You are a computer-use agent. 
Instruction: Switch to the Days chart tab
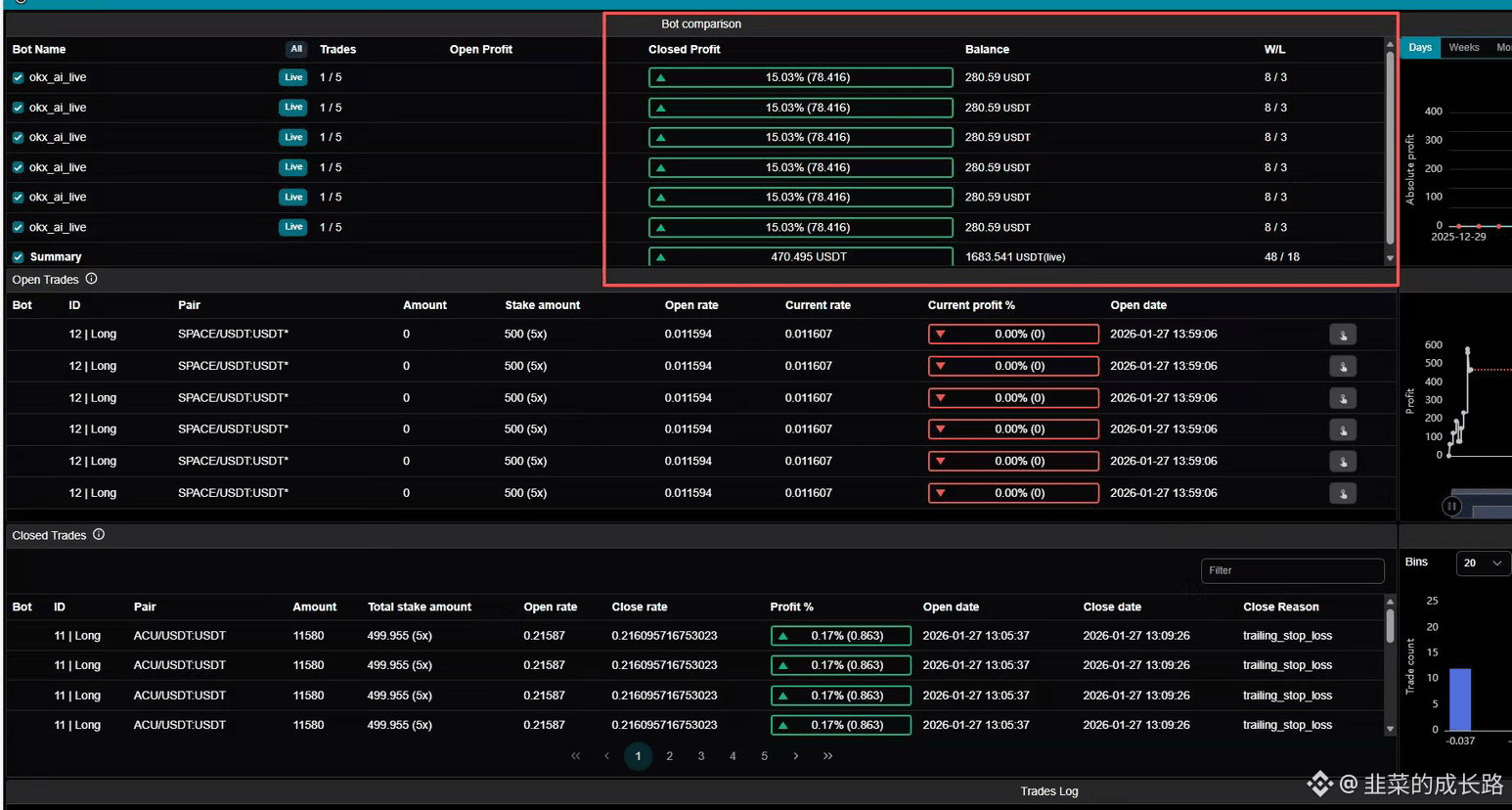[1420, 48]
